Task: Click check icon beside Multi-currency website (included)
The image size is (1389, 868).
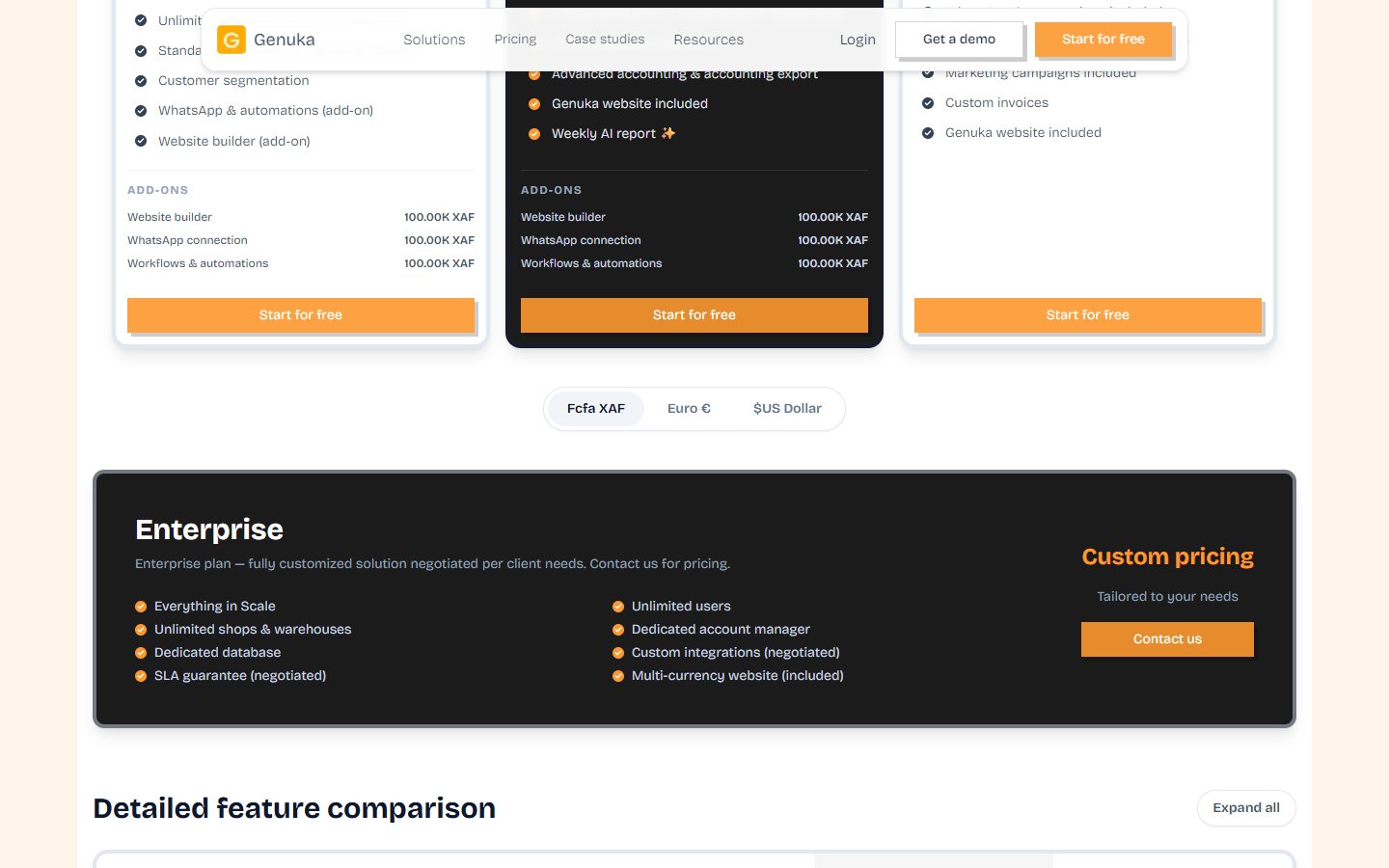Action: coord(618,676)
